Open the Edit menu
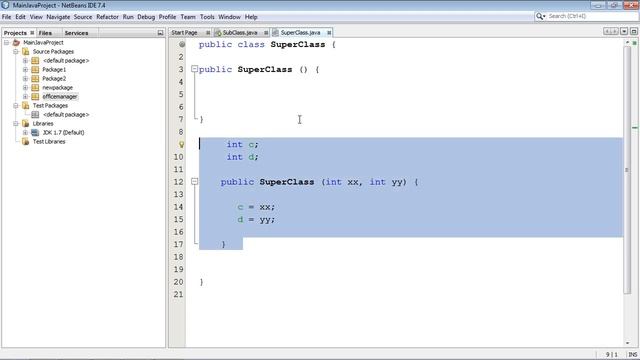 tap(20, 17)
